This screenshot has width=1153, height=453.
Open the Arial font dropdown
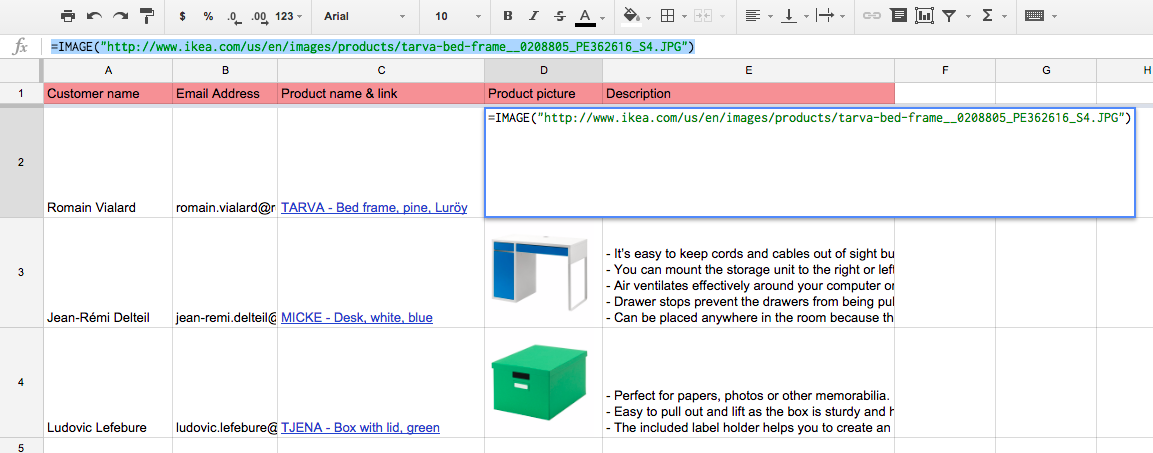point(365,16)
